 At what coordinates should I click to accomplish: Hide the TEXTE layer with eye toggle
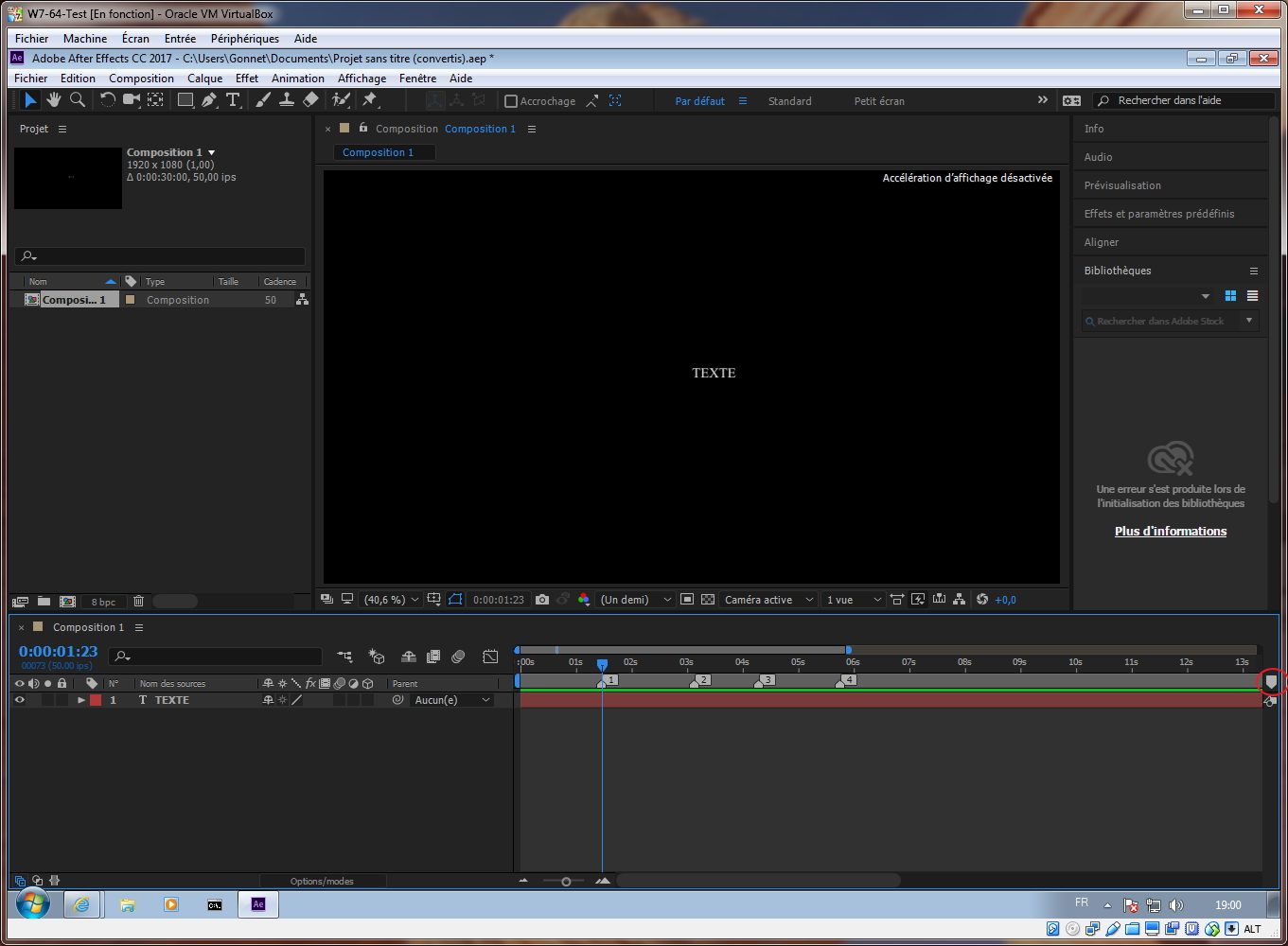(19, 700)
